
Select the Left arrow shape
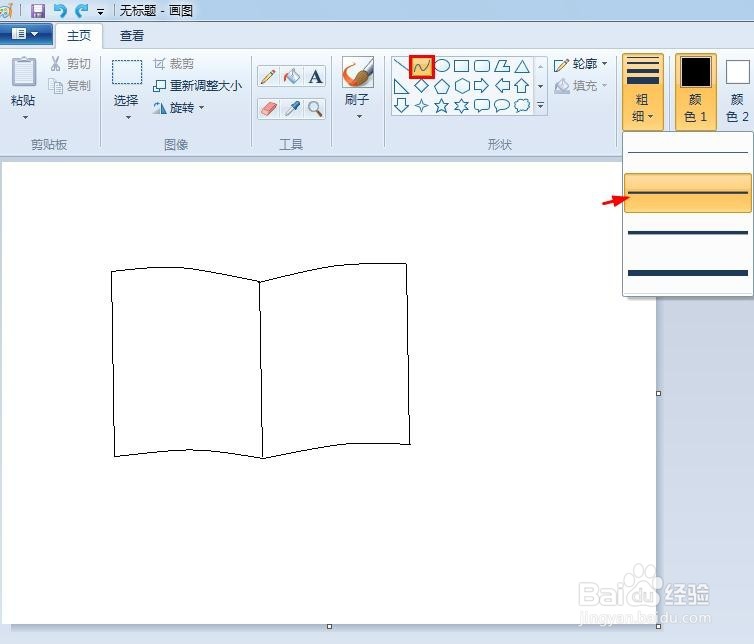pyautogui.click(x=502, y=86)
